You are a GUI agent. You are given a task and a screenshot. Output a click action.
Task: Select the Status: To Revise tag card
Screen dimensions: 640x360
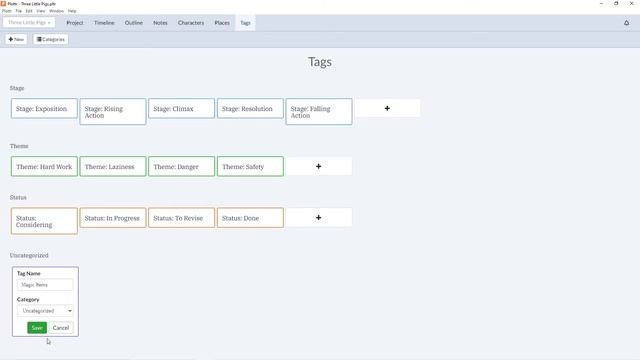(x=181, y=218)
